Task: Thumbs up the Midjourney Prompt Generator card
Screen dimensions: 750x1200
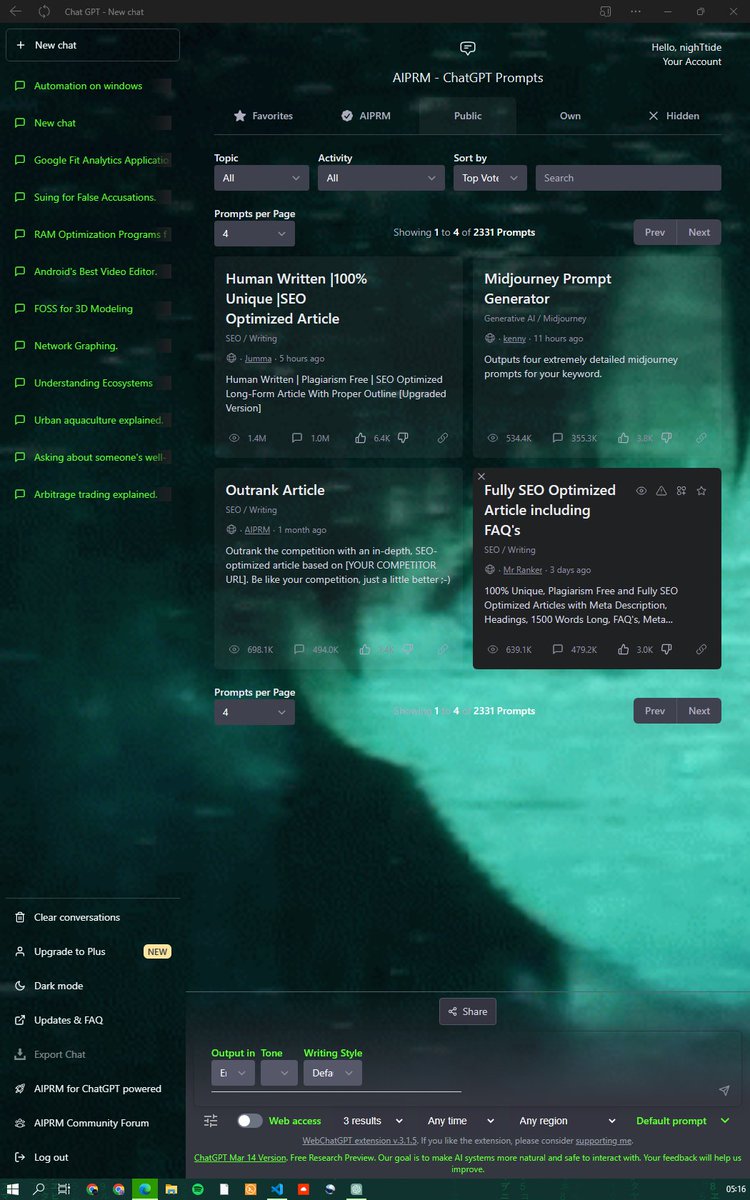Action: click(x=623, y=438)
